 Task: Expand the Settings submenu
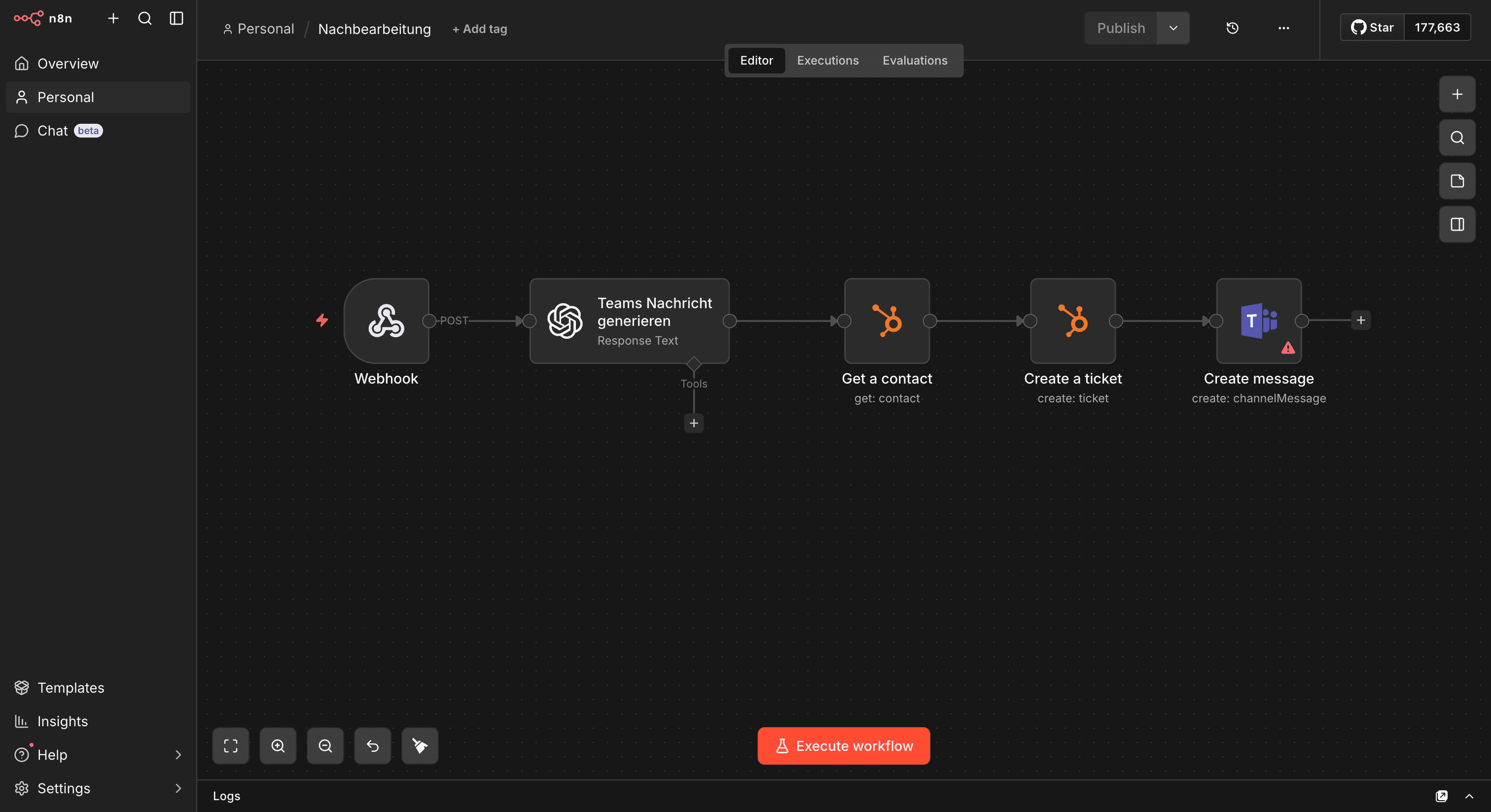(177, 788)
